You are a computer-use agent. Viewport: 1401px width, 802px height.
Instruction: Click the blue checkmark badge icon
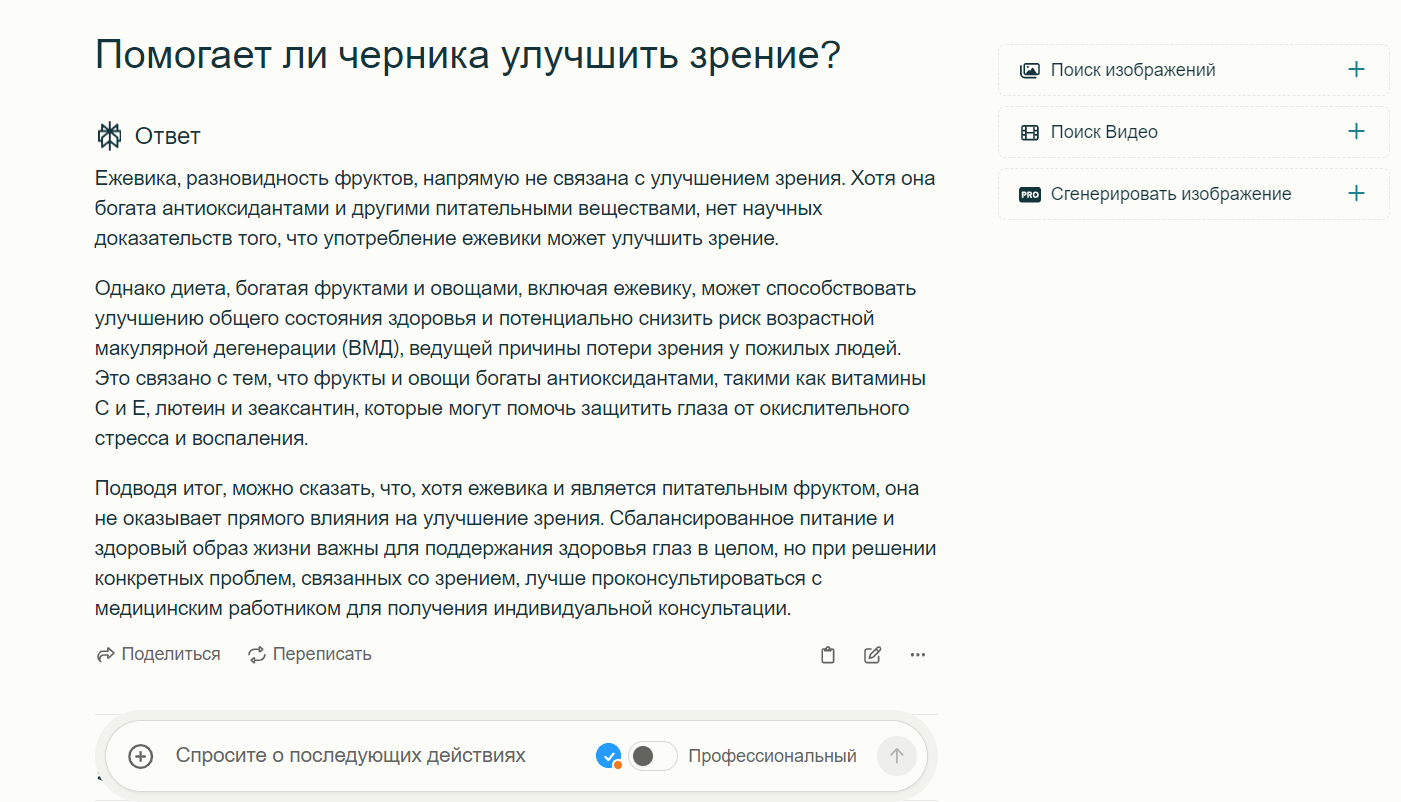point(608,756)
